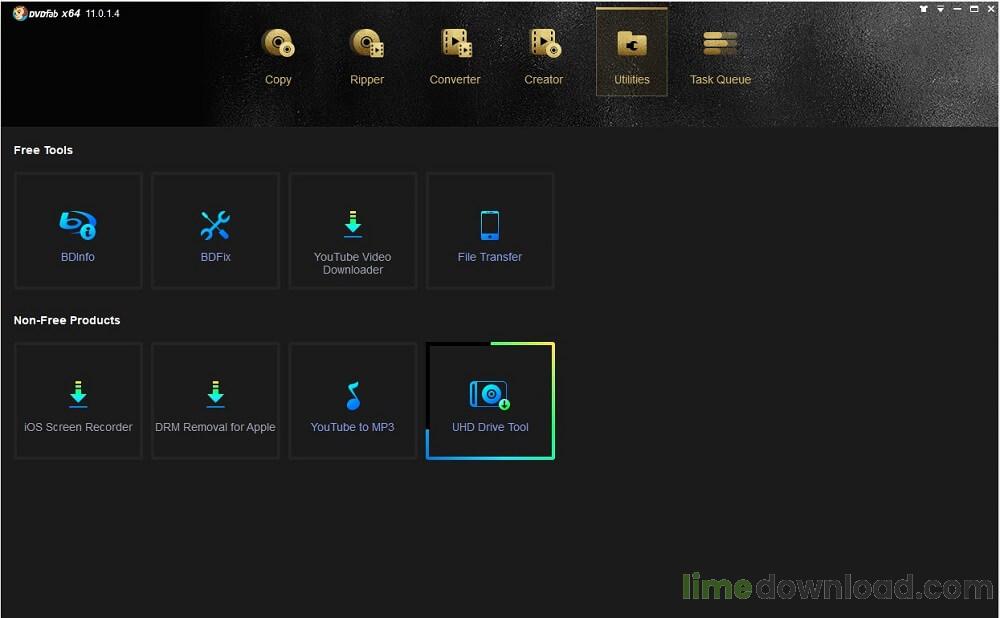This screenshot has height=618, width=1000.
Task: Launch the UHD Drive Tool
Action: 490,401
